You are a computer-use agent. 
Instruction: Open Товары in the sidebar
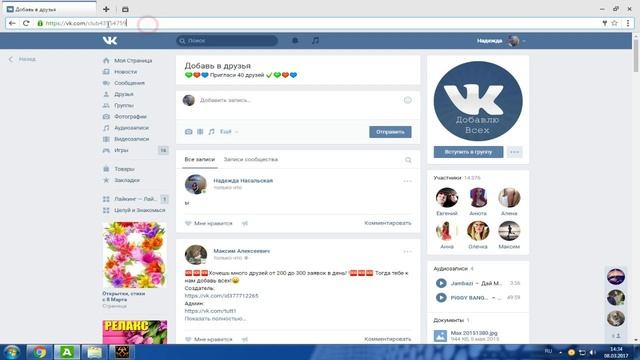point(124,169)
